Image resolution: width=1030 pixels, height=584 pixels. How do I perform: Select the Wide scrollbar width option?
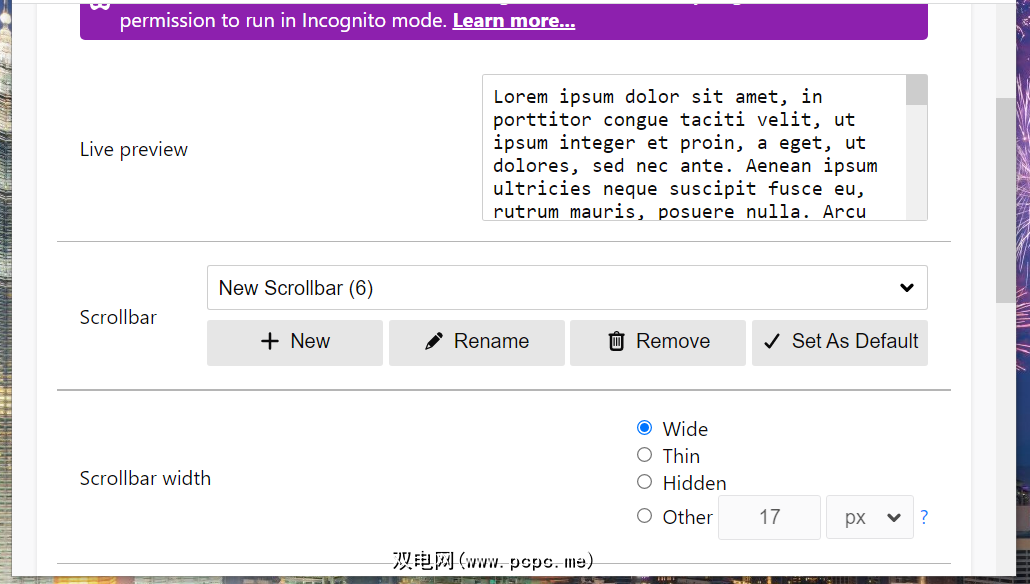645,428
